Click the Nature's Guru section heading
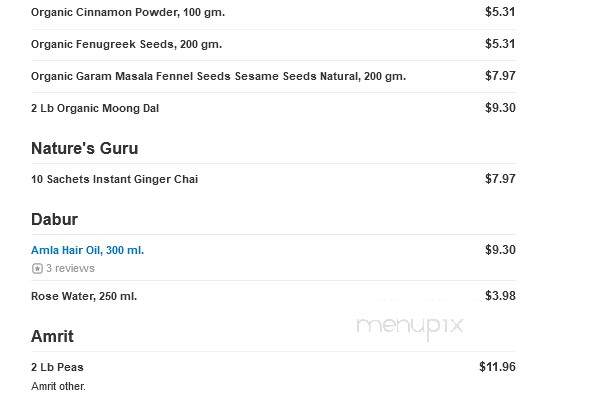Image resolution: width=589 pixels, height=408 pixels. coord(85,148)
